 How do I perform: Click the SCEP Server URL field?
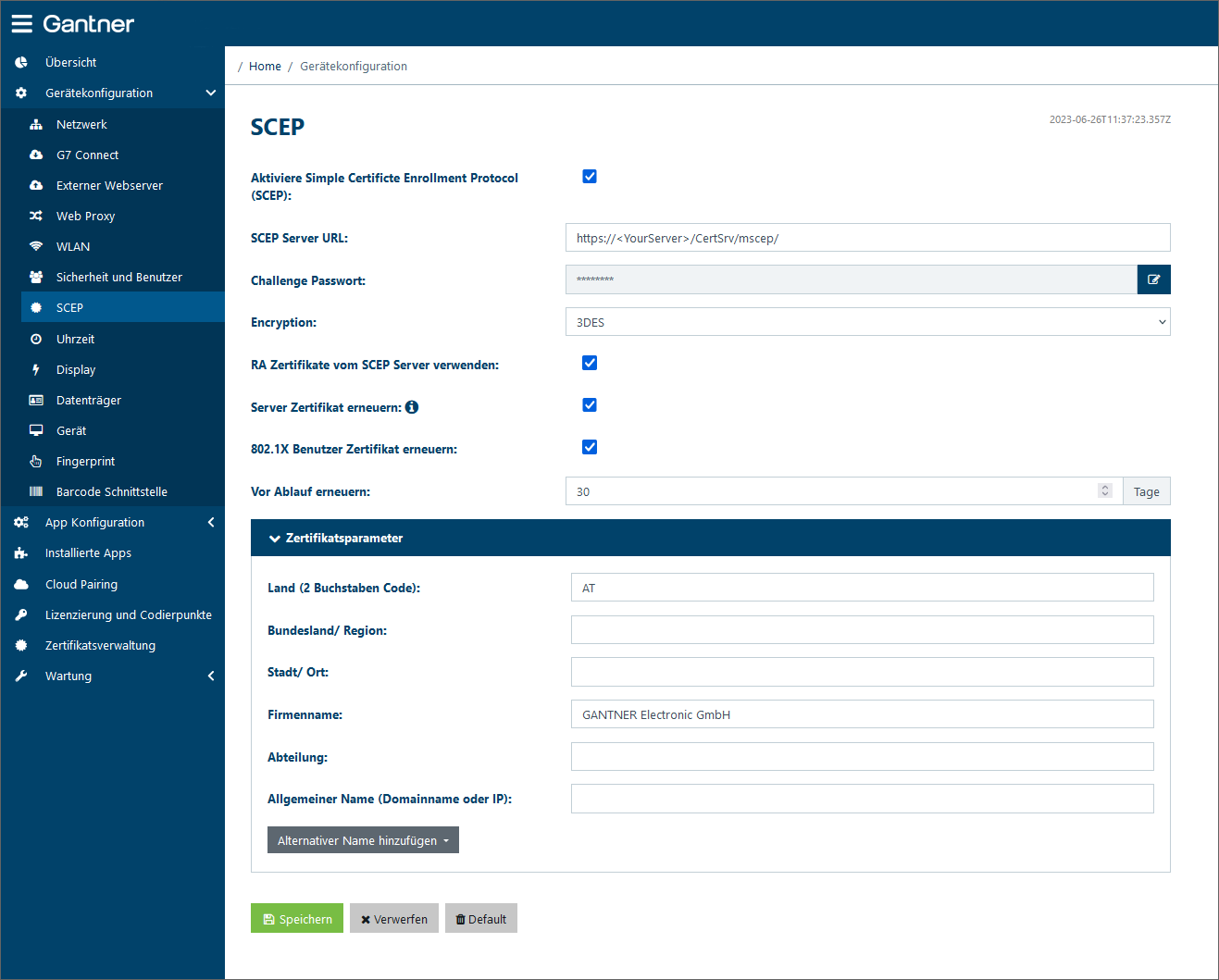pyautogui.click(x=867, y=238)
